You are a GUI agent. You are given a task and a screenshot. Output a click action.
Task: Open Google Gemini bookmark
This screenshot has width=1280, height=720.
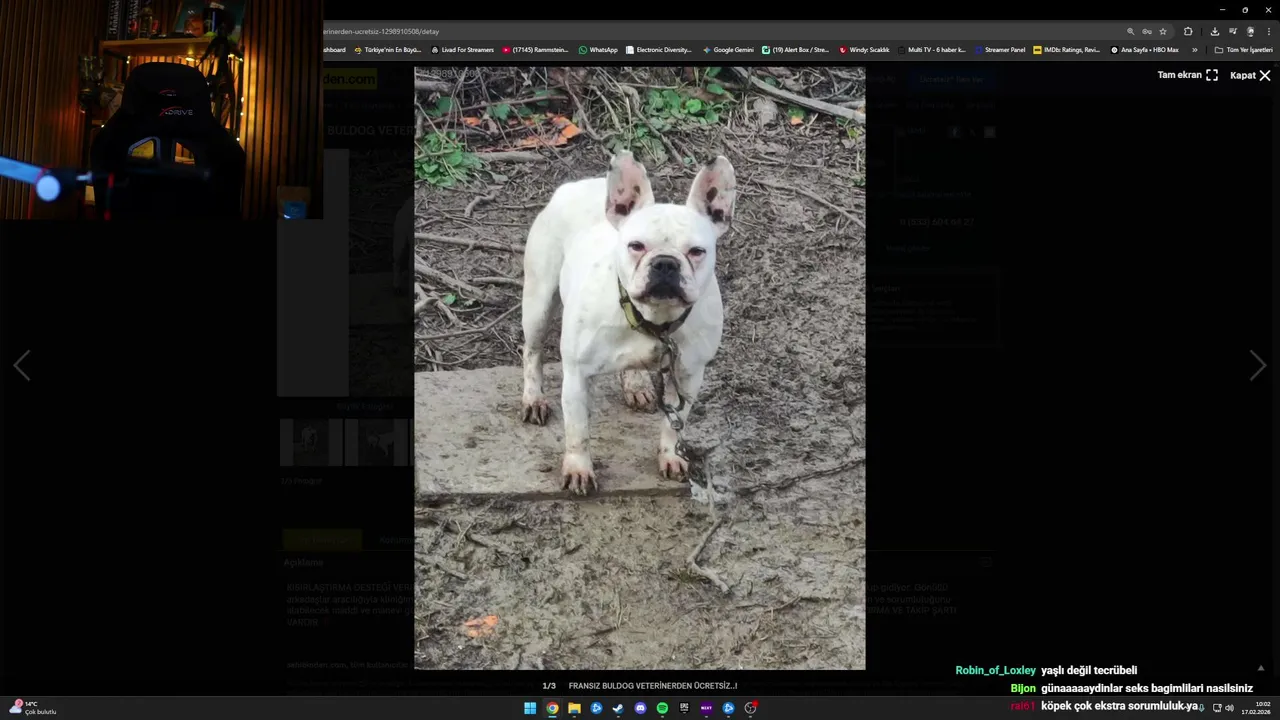tap(728, 50)
